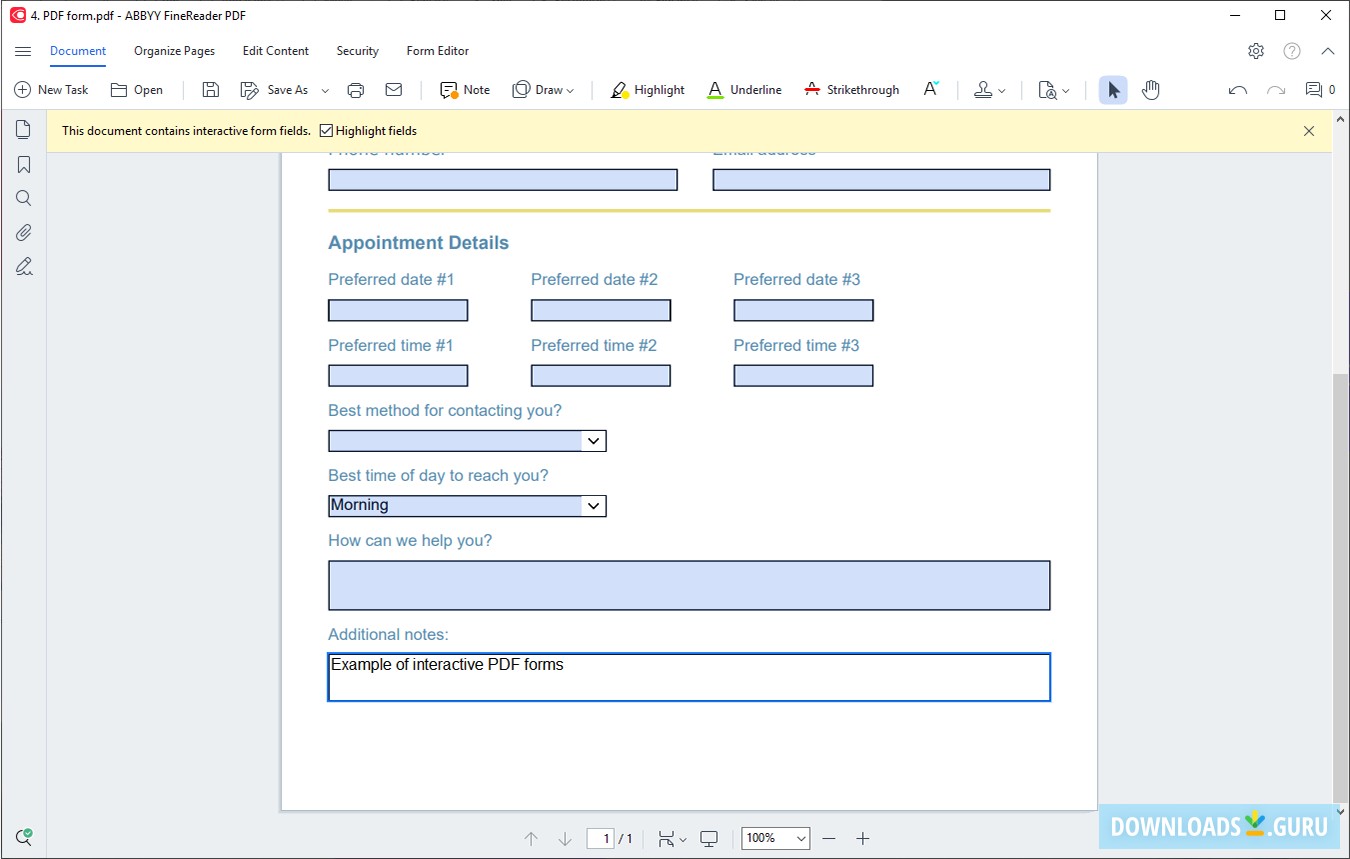Uncheck the Highlight fields checkbox
The height and width of the screenshot is (859, 1350).
point(326,131)
